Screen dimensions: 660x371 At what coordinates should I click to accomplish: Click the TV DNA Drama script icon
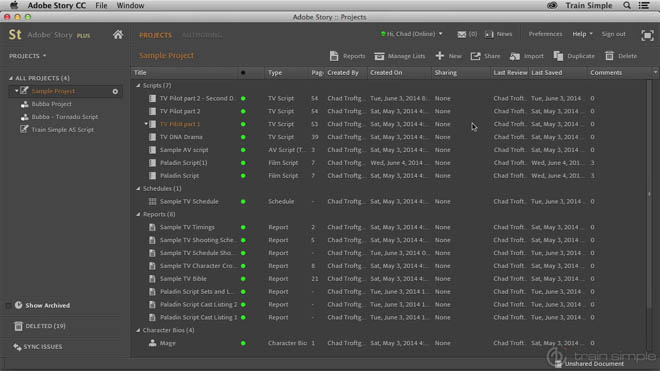pos(152,137)
